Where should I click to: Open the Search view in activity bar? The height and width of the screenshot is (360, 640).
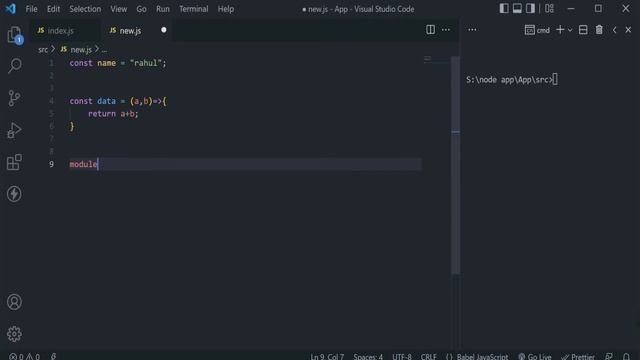(x=15, y=66)
